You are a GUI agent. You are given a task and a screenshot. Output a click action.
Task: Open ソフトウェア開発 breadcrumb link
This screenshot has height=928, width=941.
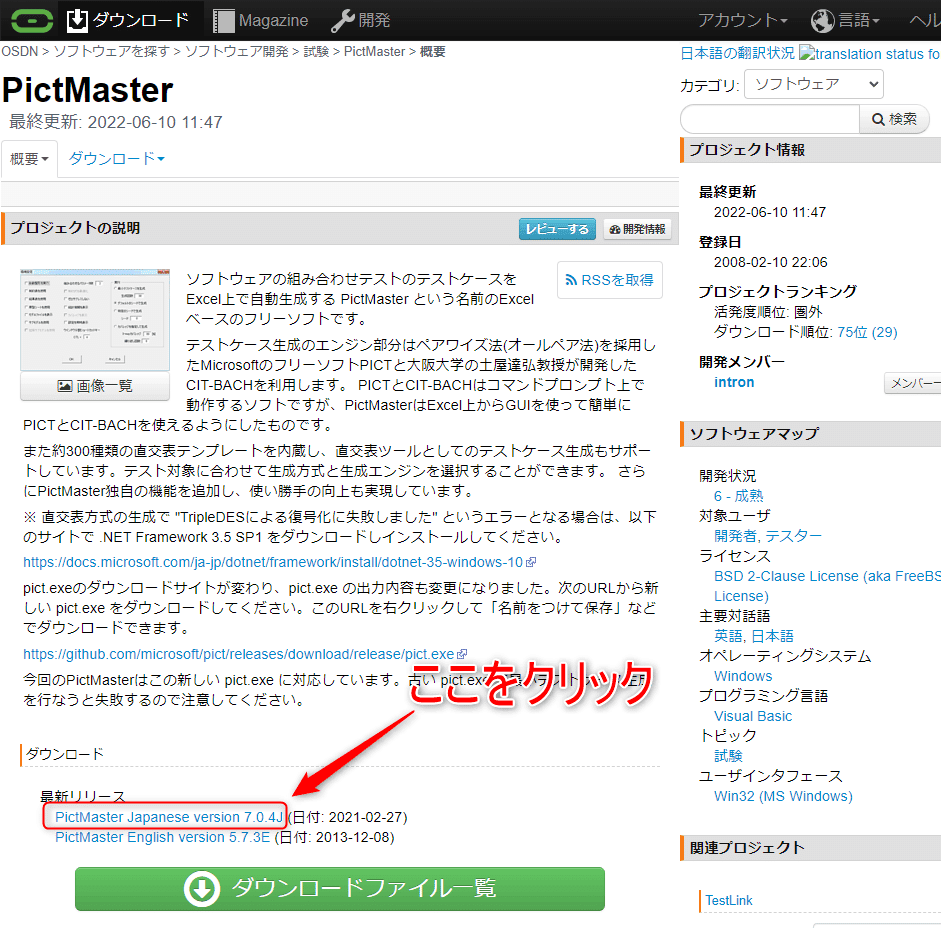click(x=236, y=52)
